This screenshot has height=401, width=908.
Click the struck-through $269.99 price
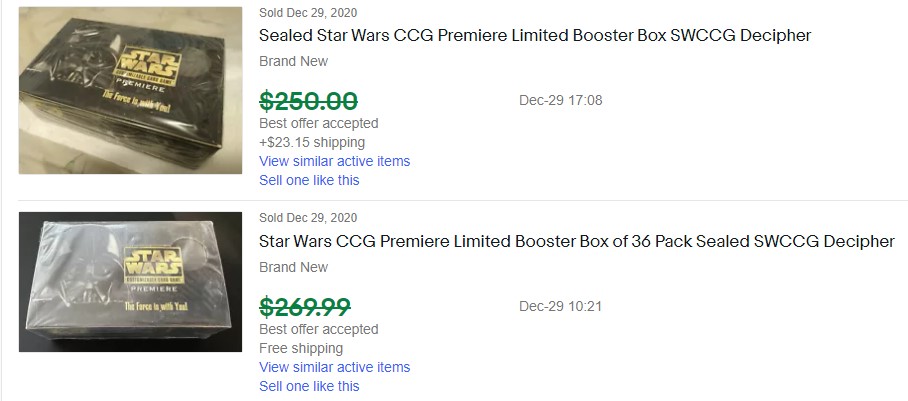pyautogui.click(x=304, y=306)
